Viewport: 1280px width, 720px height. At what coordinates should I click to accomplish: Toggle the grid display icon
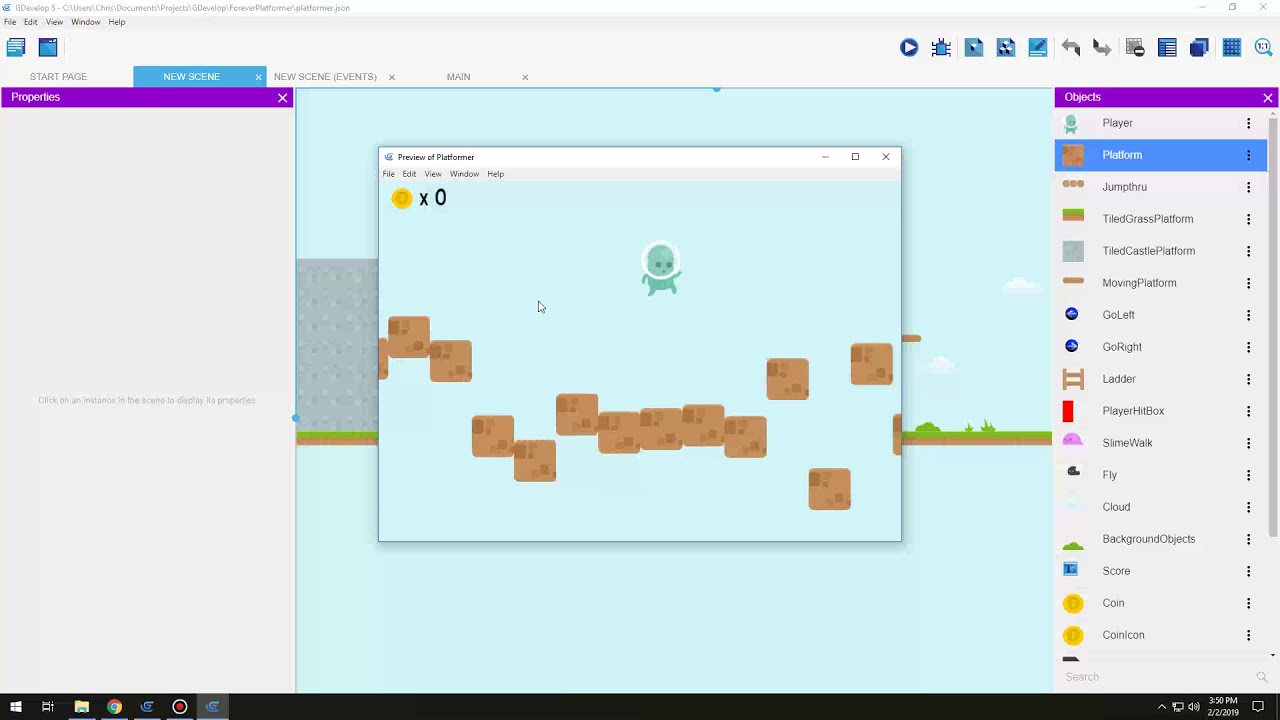(x=1232, y=47)
